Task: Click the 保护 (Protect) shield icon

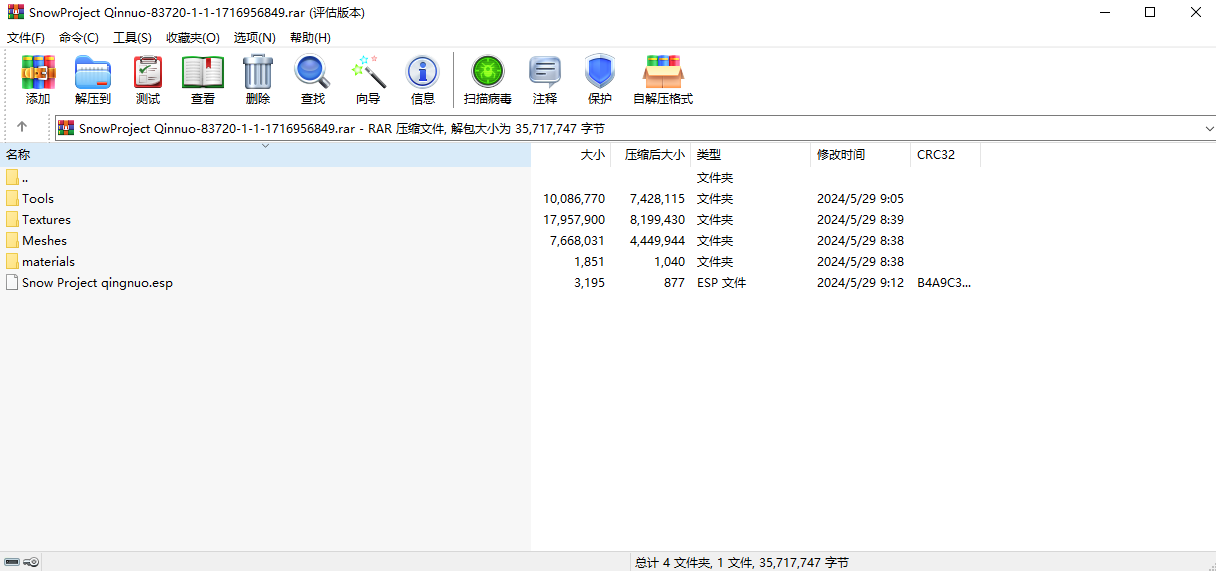Action: 599,72
